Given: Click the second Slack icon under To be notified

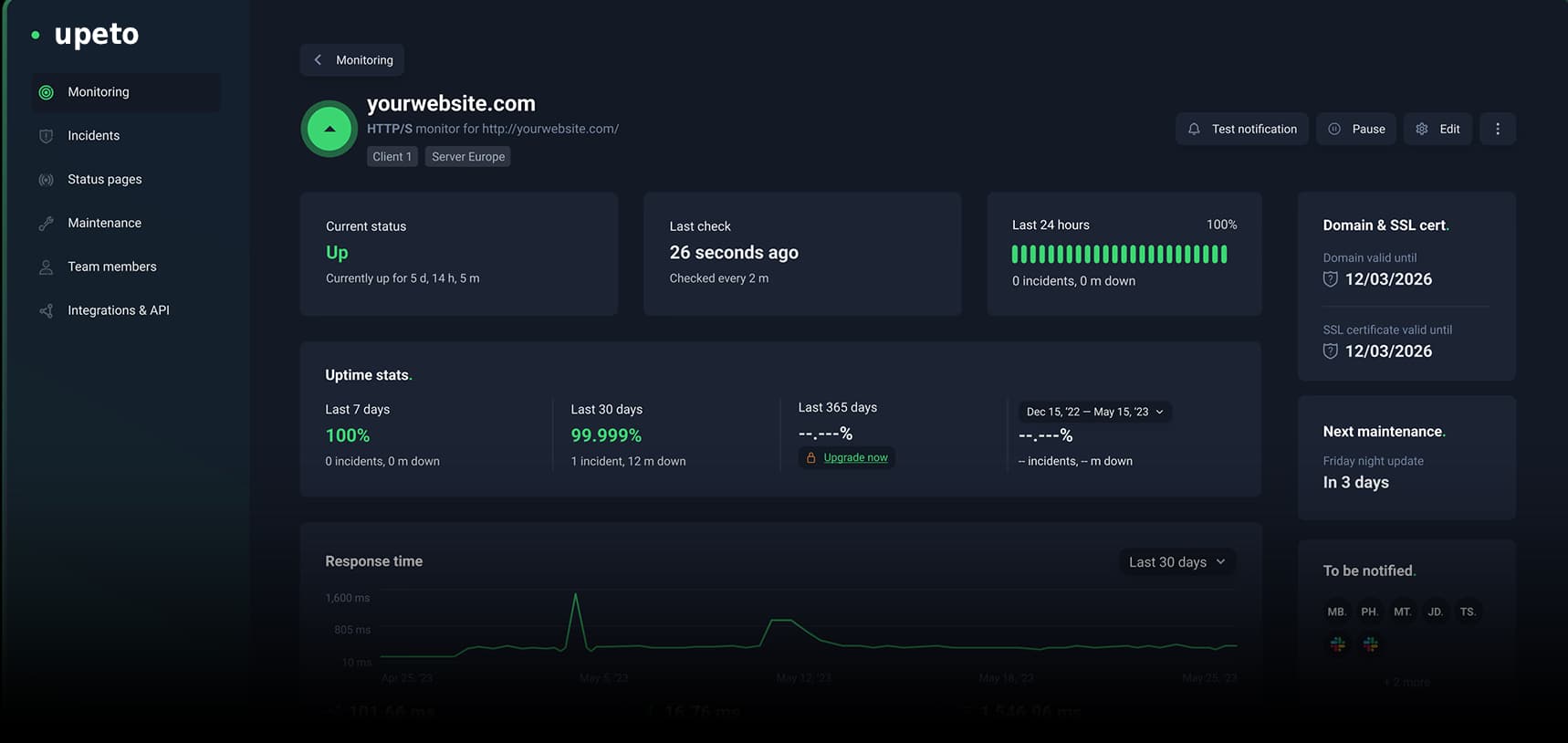Looking at the screenshot, I should click(x=1371, y=644).
